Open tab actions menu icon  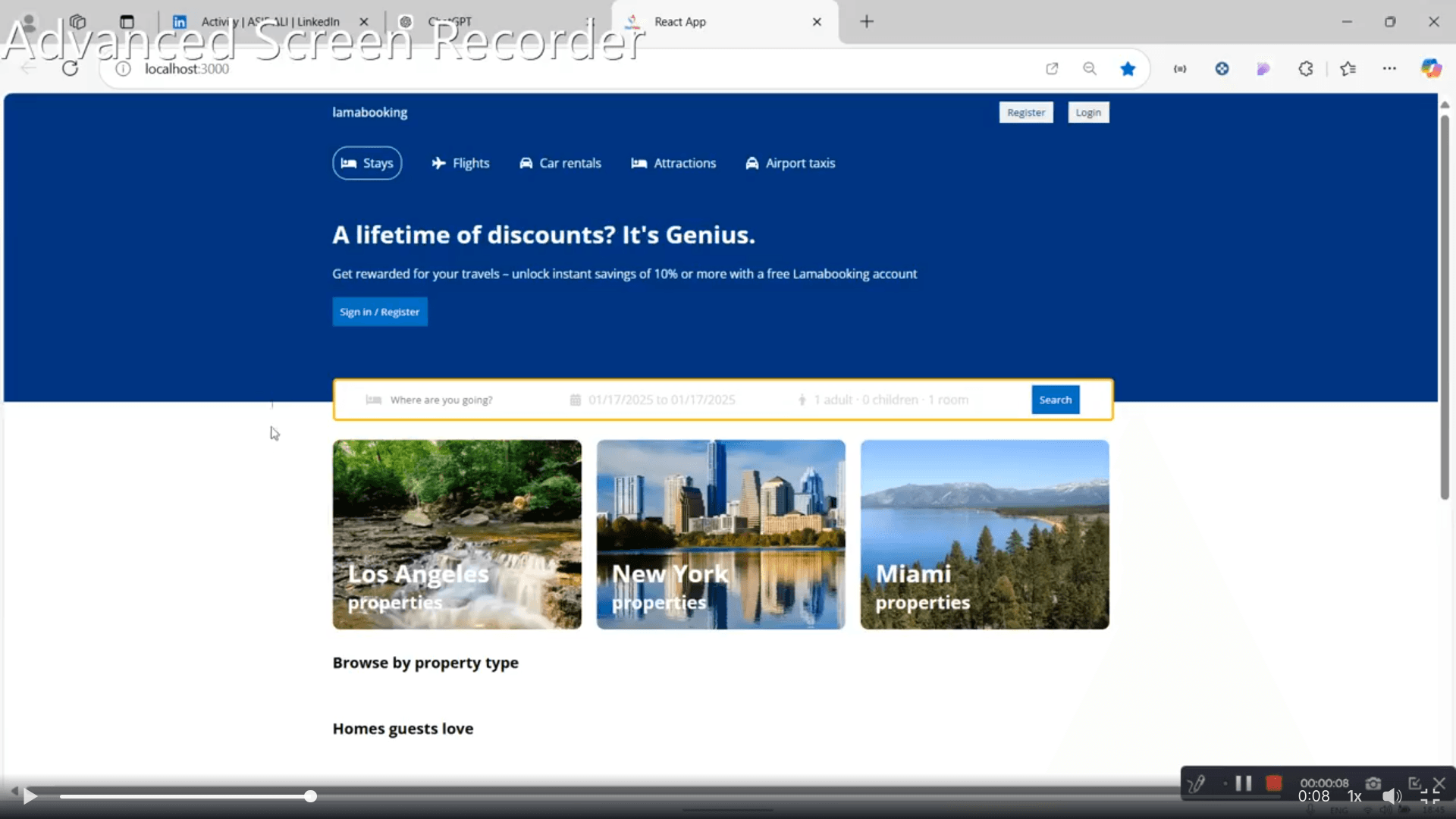coord(127,22)
